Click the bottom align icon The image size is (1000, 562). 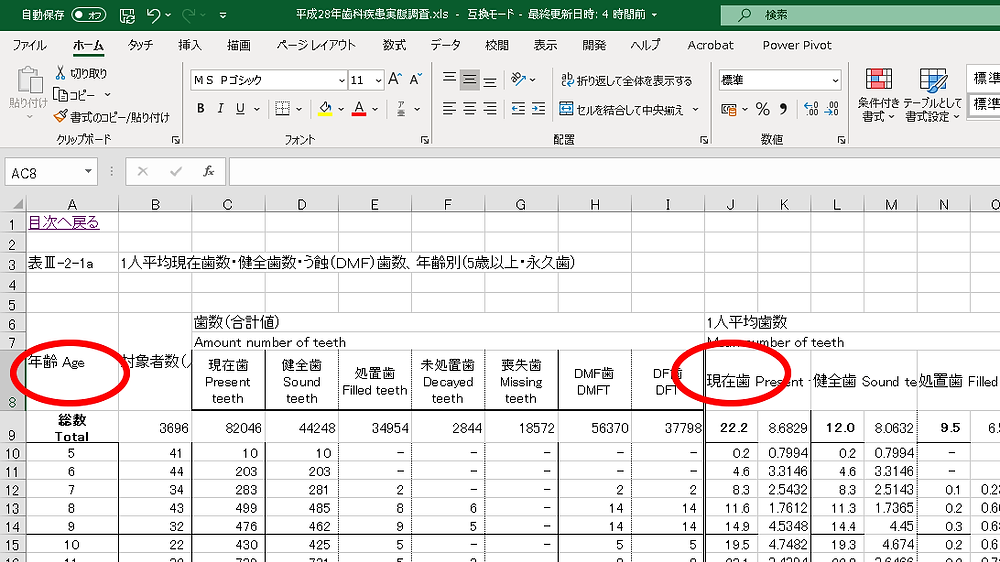tap(490, 80)
